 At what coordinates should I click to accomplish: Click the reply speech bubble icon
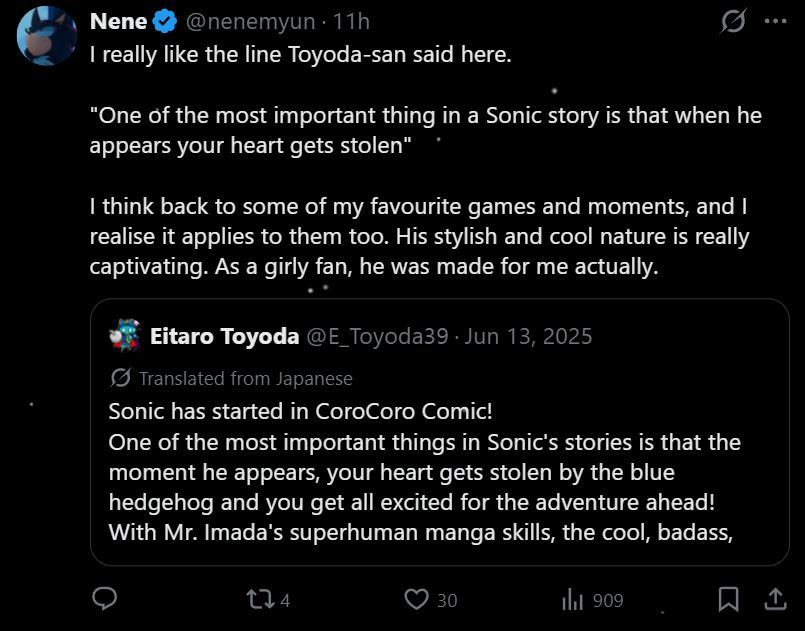pyautogui.click(x=105, y=599)
